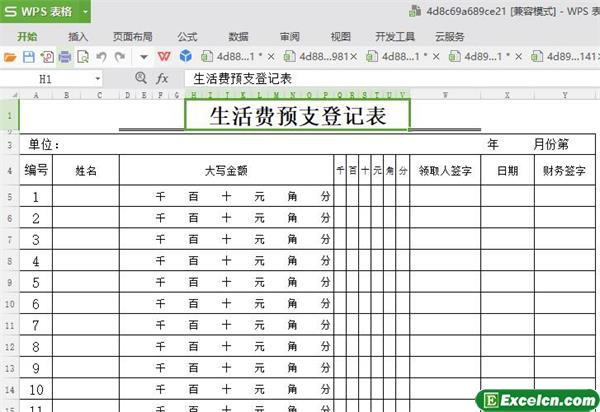This screenshot has width=600, height=412.
Task: Open the 插入 ribbon tab
Action: click(78, 37)
